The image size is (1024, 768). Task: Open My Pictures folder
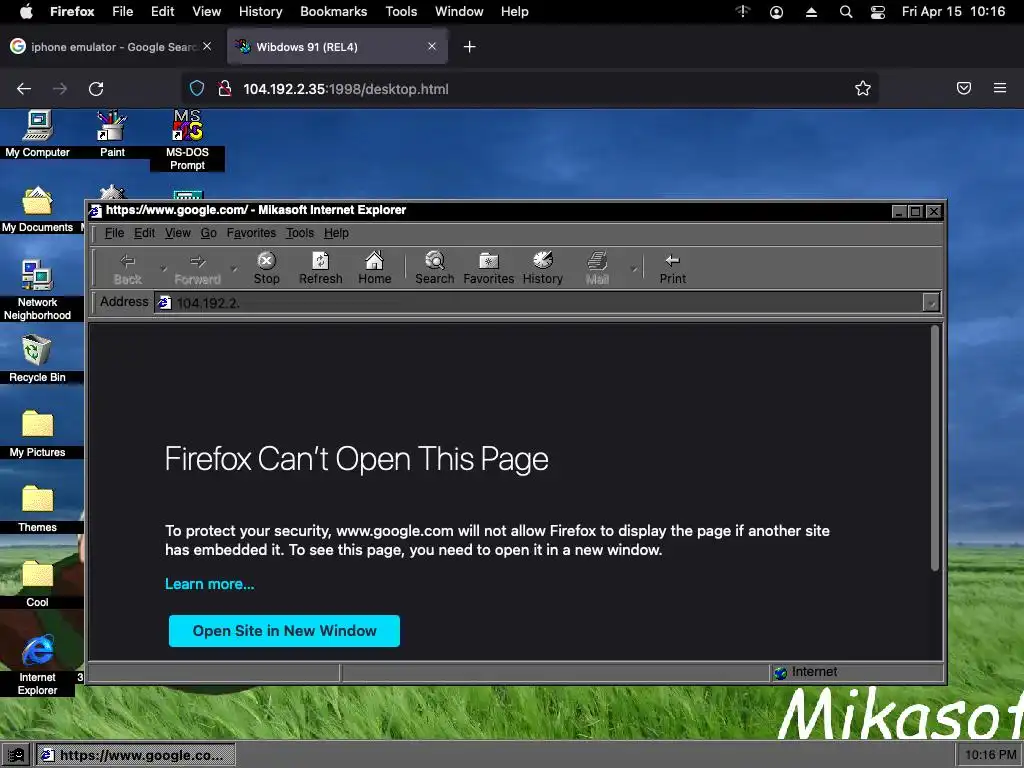click(37, 434)
